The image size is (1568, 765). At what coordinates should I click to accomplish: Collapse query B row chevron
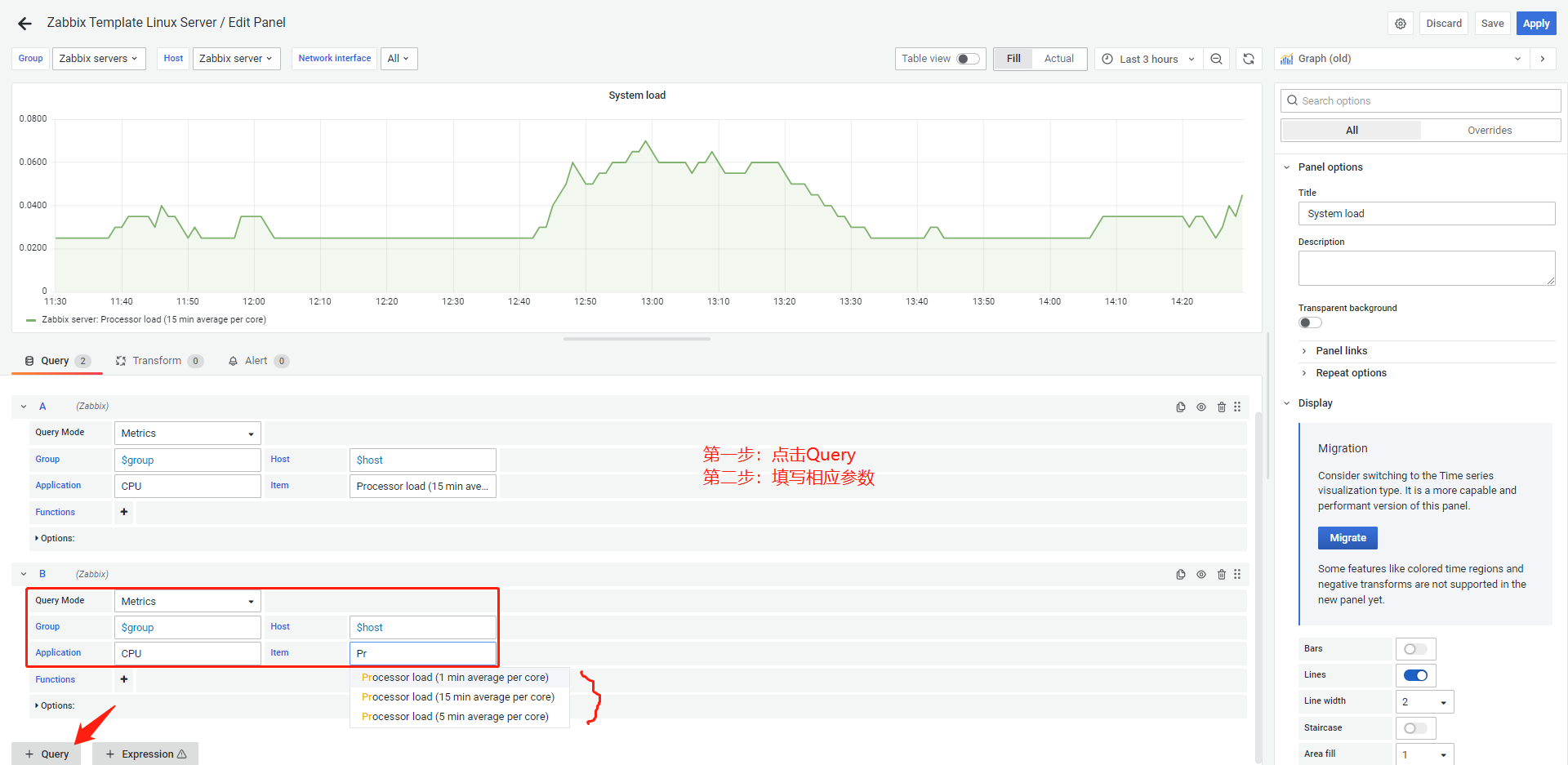click(x=24, y=575)
